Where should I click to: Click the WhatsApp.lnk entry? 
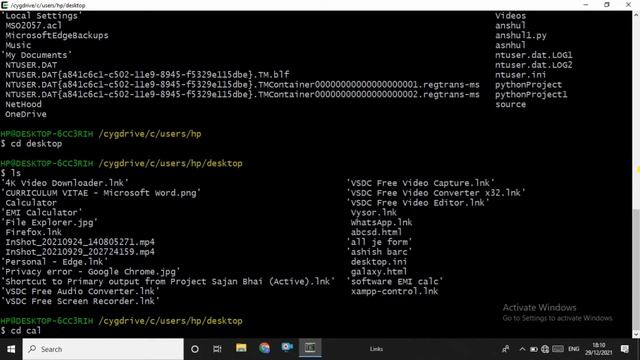click(381, 222)
